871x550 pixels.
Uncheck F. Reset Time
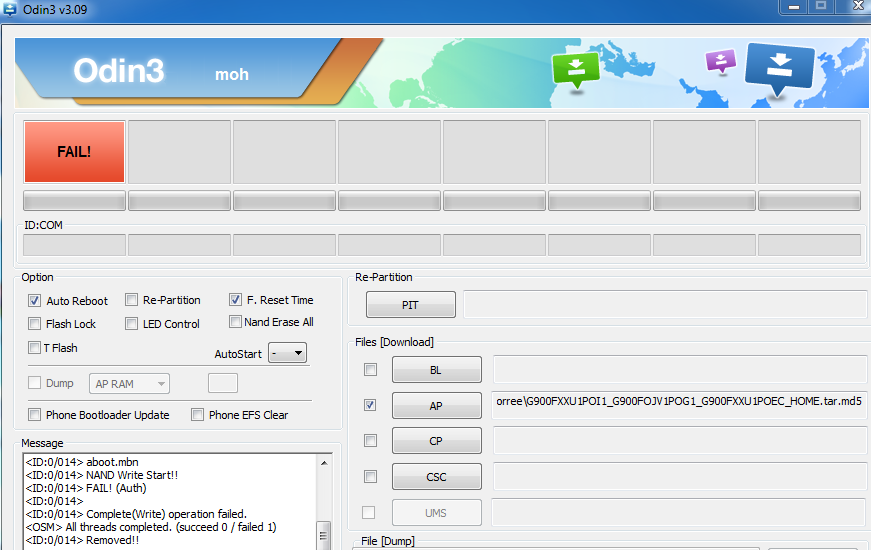tap(236, 299)
